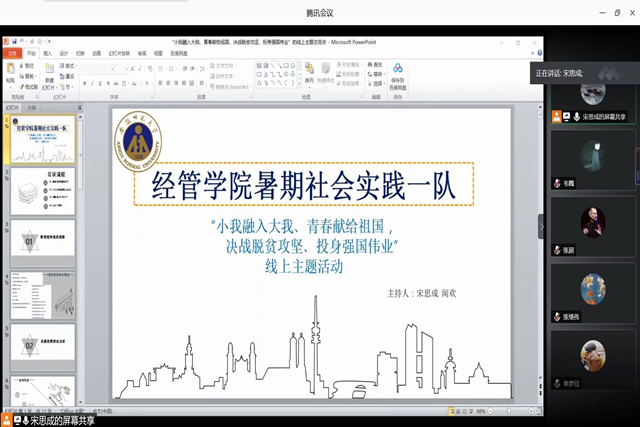Image resolution: width=640 pixels, height=427 pixels.
Task: Open the Section (节) dropdown
Action: pos(67,87)
